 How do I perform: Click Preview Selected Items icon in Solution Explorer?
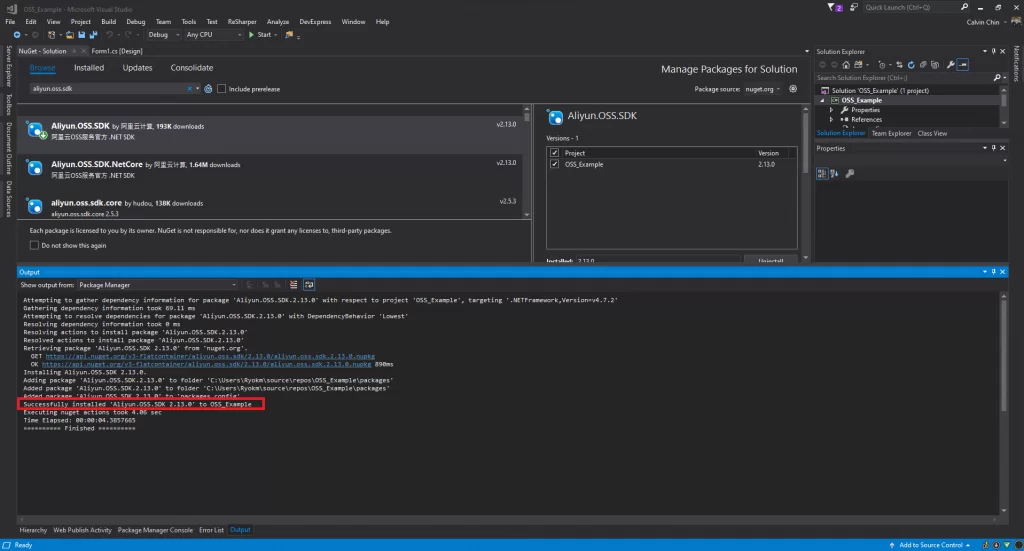click(963, 65)
